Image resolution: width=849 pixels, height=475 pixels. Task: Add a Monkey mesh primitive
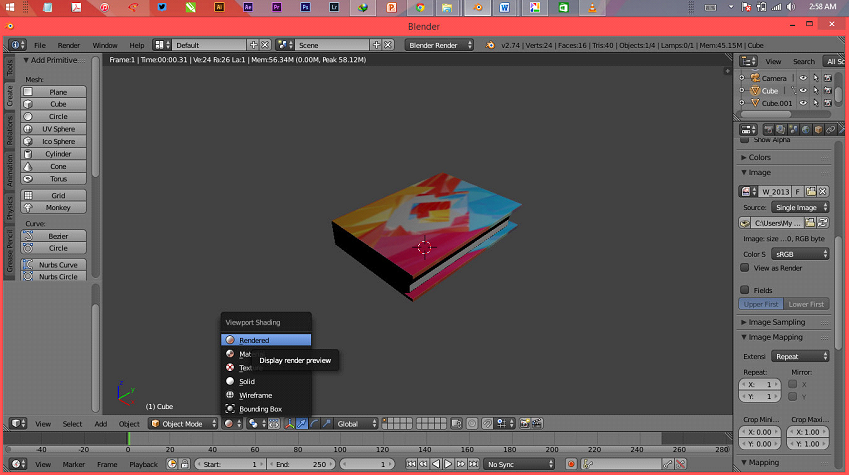click(x=54, y=207)
